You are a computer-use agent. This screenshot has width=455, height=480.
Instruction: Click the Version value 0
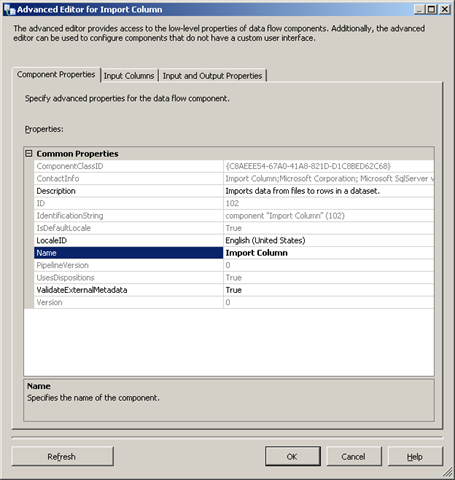(228, 302)
